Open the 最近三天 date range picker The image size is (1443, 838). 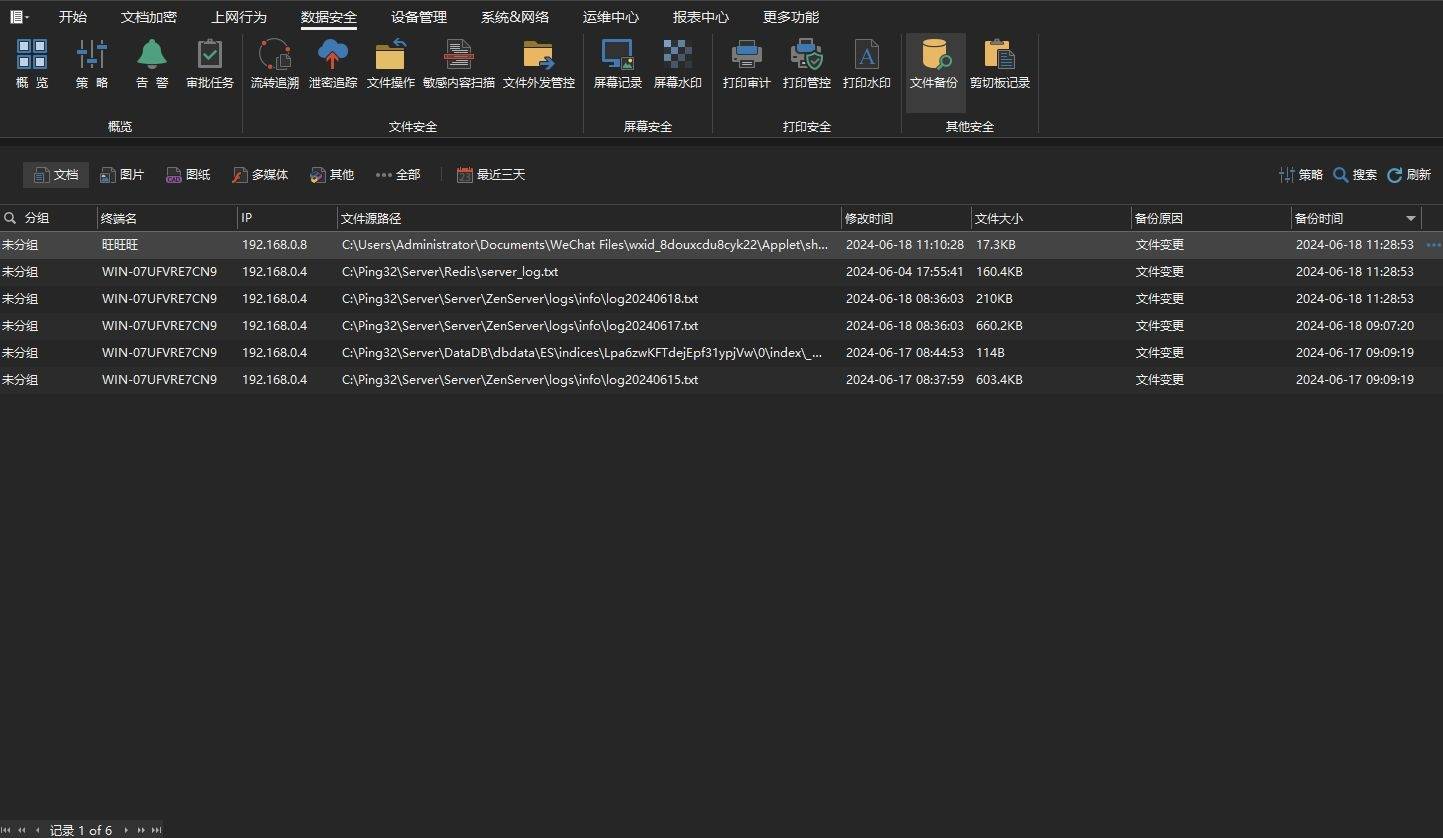(x=491, y=175)
